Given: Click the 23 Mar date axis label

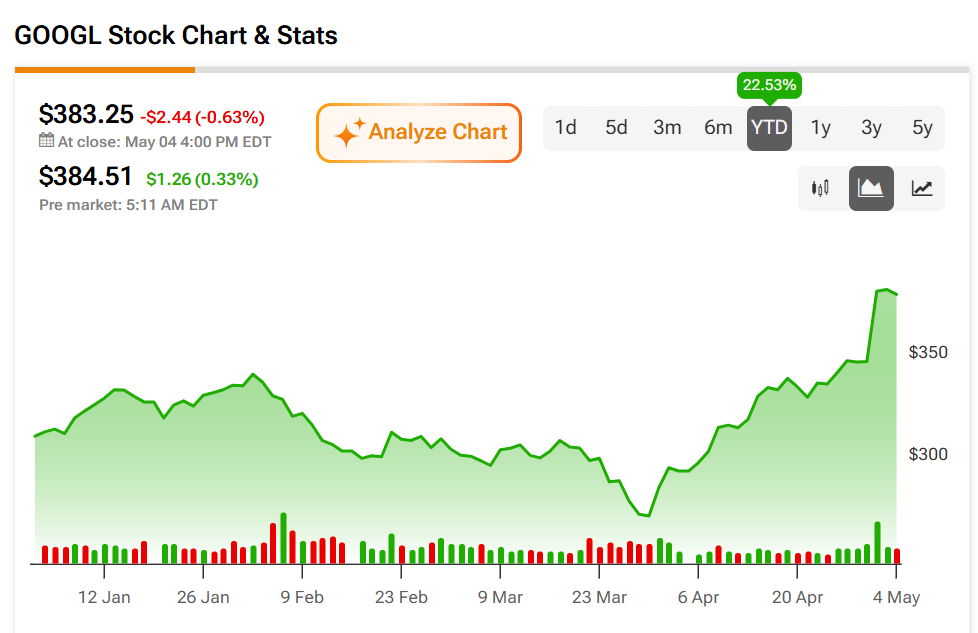Looking at the screenshot, I should click(x=599, y=597).
